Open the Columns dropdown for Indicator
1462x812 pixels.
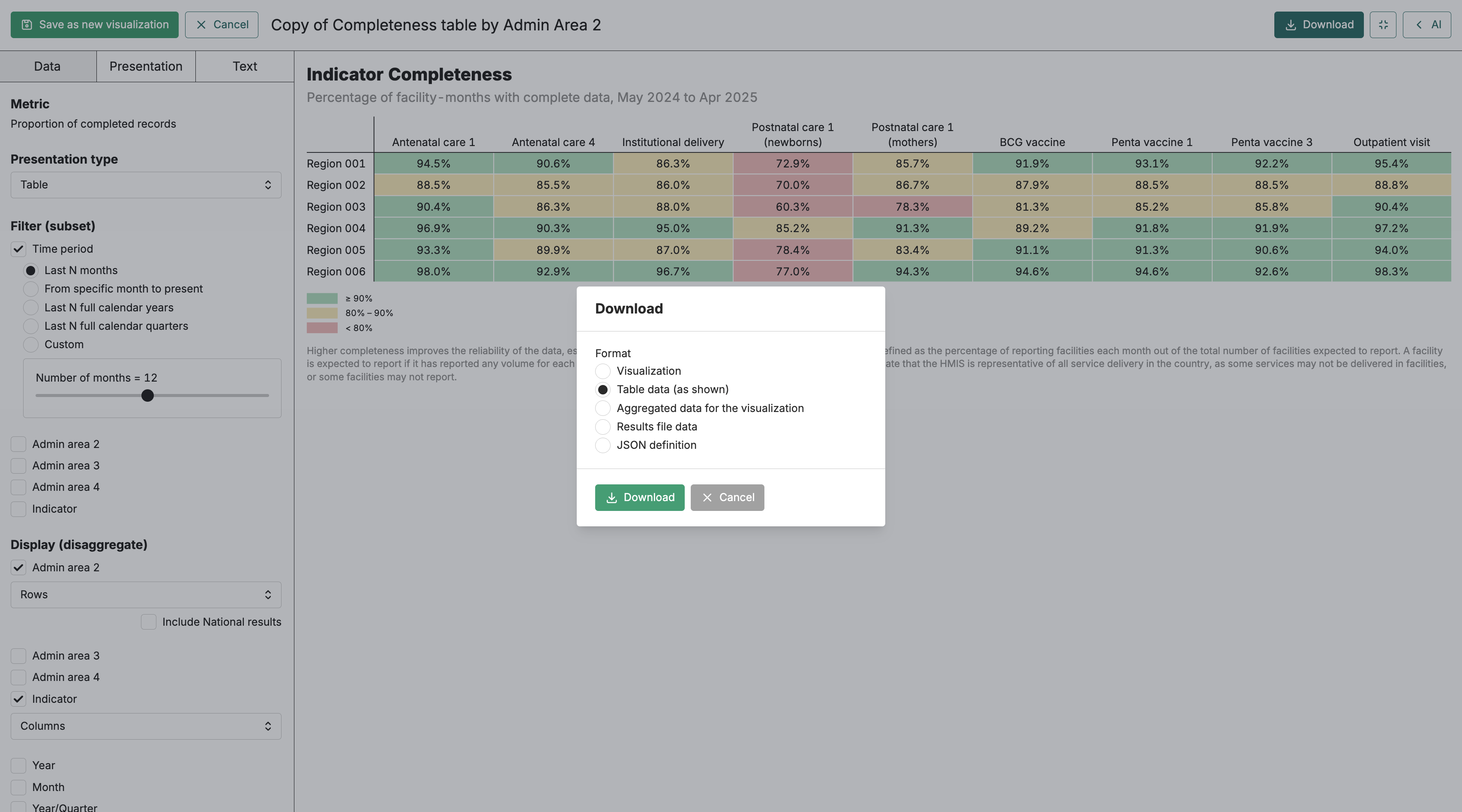[146, 726]
